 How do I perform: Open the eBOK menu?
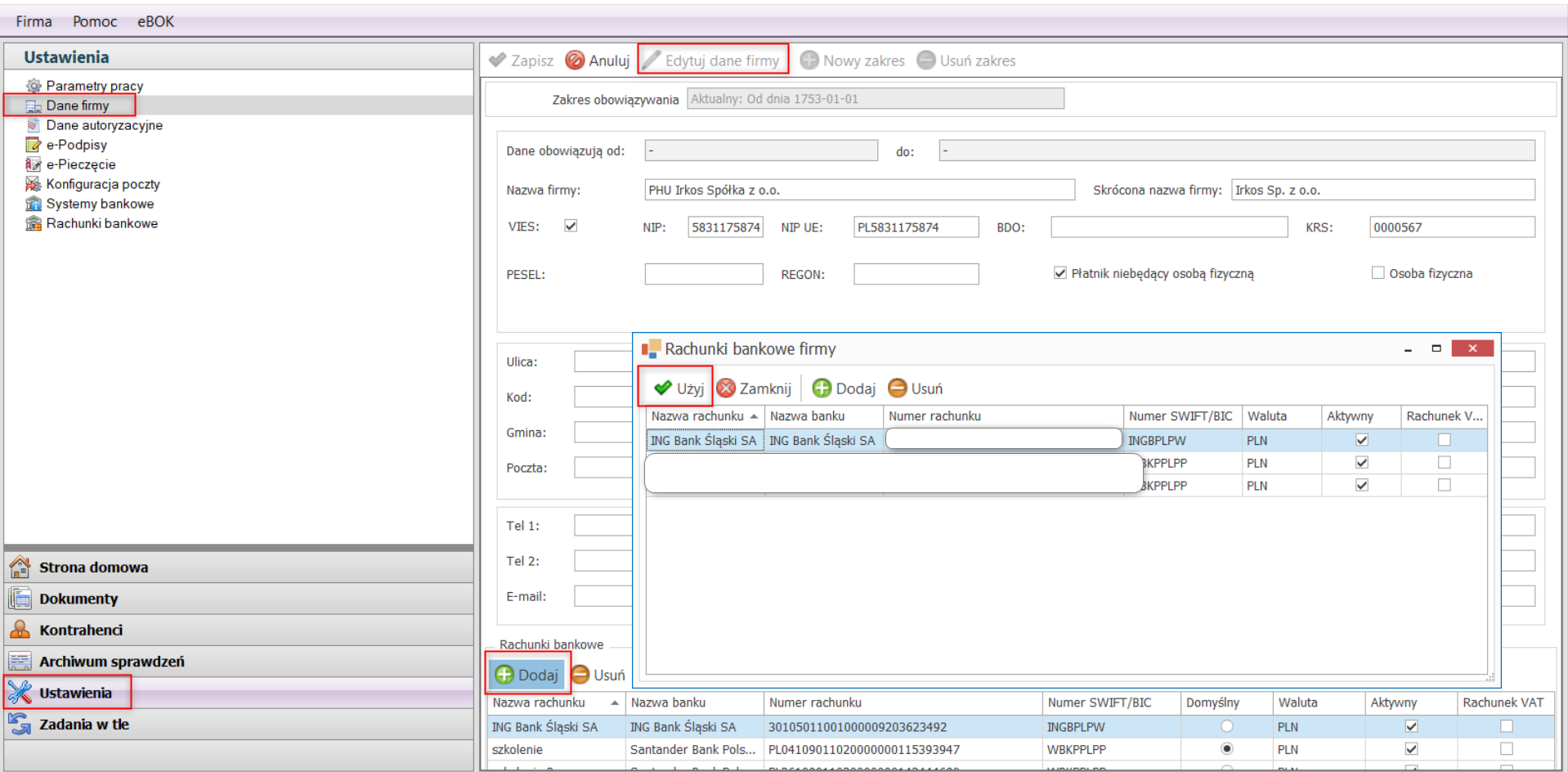[x=155, y=21]
